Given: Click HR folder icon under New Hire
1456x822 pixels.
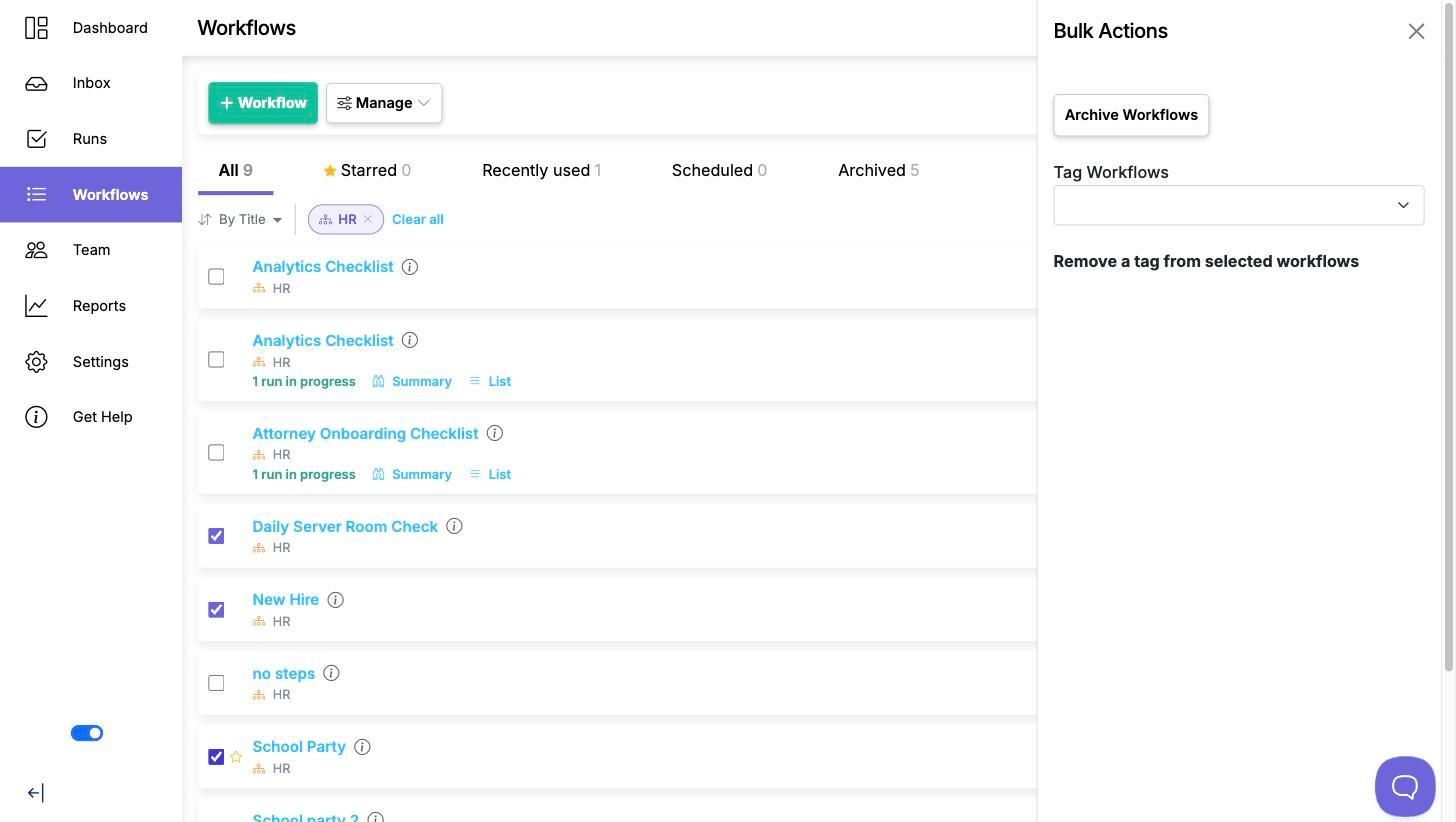Looking at the screenshot, I should click(259, 622).
